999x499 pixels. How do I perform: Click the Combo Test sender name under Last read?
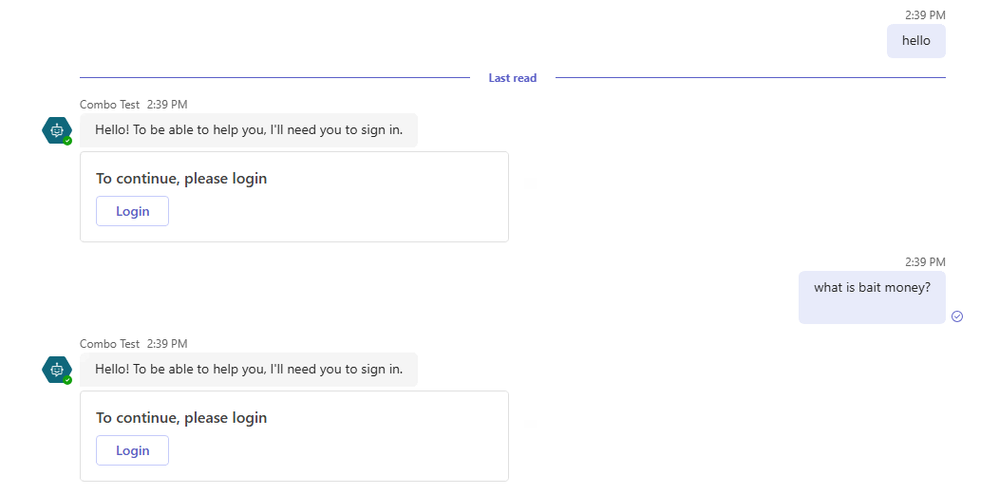click(110, 104)
